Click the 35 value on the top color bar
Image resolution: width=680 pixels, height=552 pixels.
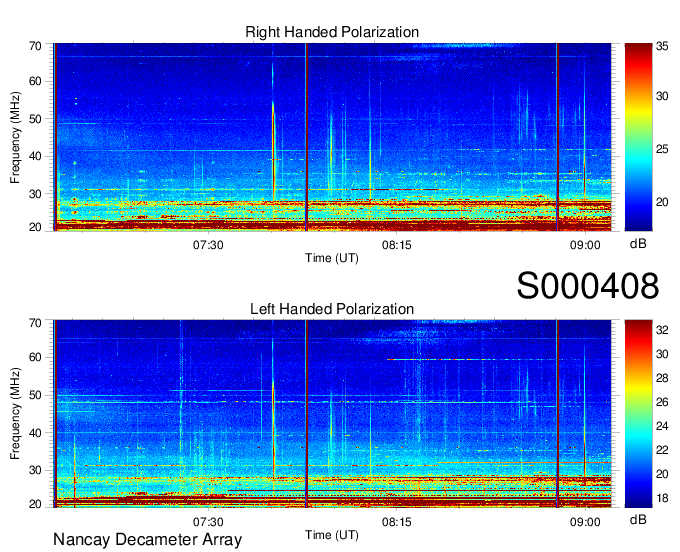[662, 46]
